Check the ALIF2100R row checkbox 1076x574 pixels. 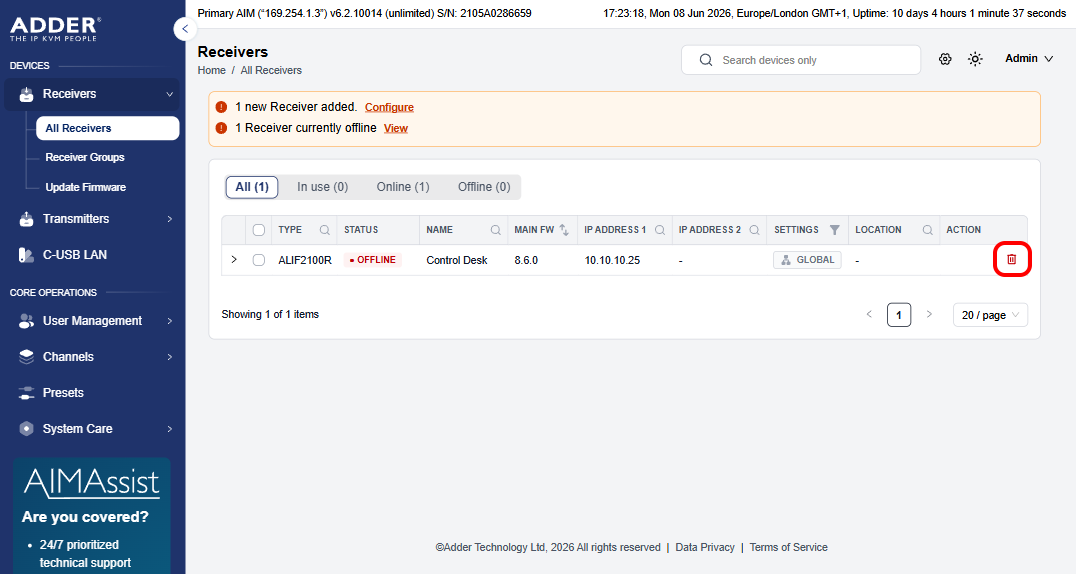pyautogui.click(x=259, y=260)
